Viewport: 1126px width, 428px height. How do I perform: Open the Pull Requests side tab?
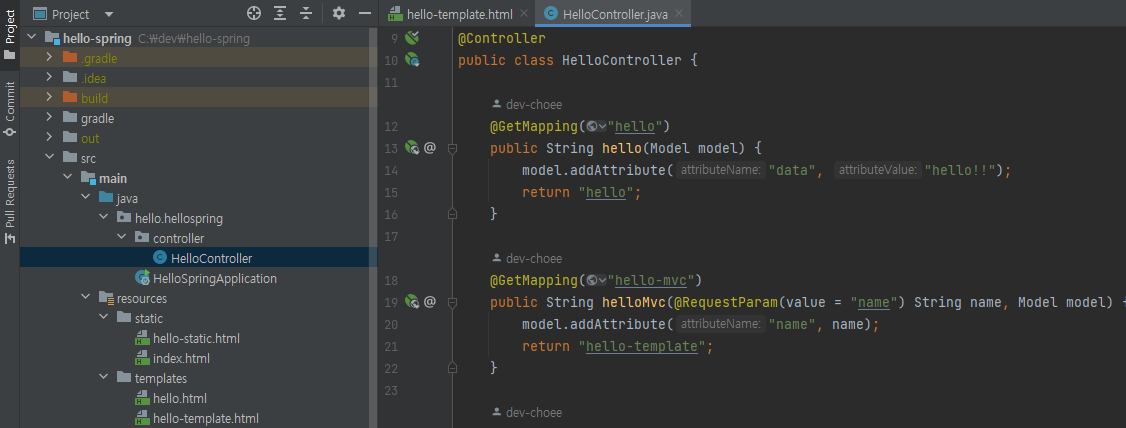click(9, 202)
